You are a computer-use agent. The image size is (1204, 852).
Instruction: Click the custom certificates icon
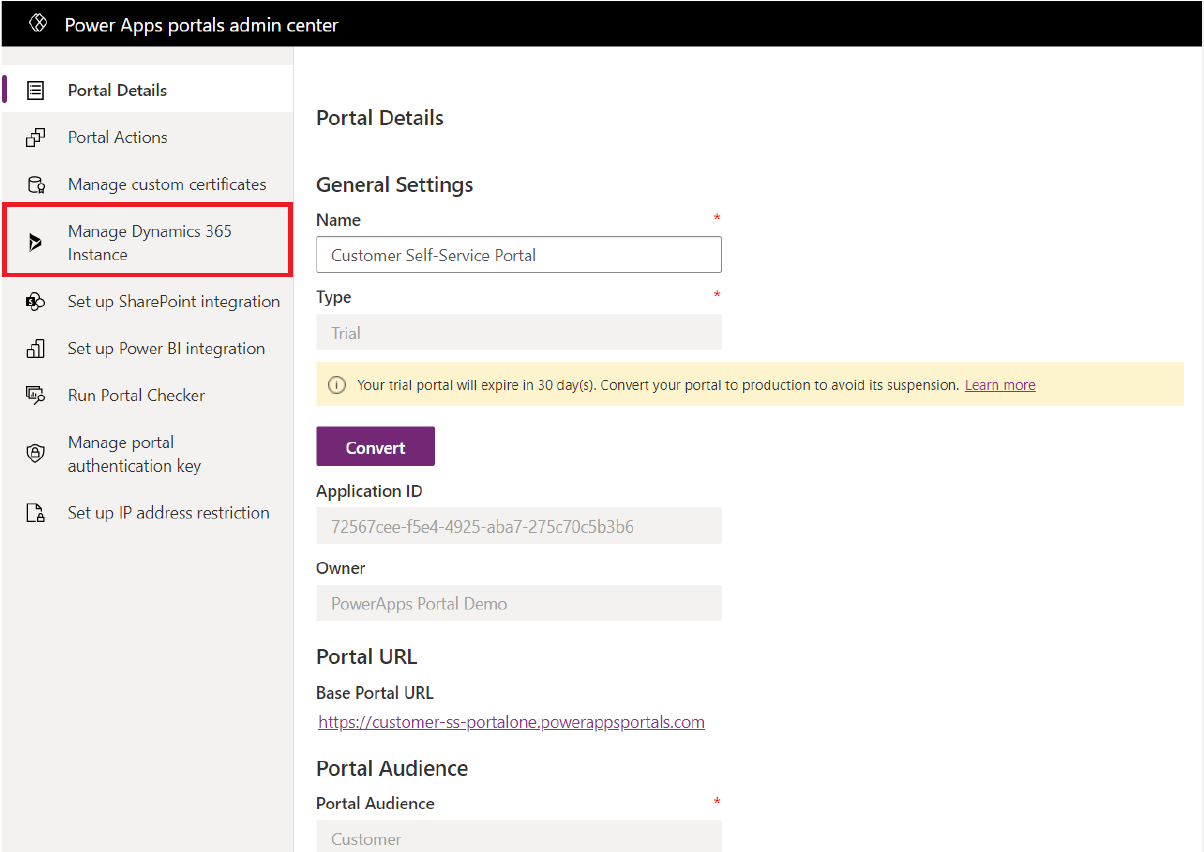click(35, 184)
